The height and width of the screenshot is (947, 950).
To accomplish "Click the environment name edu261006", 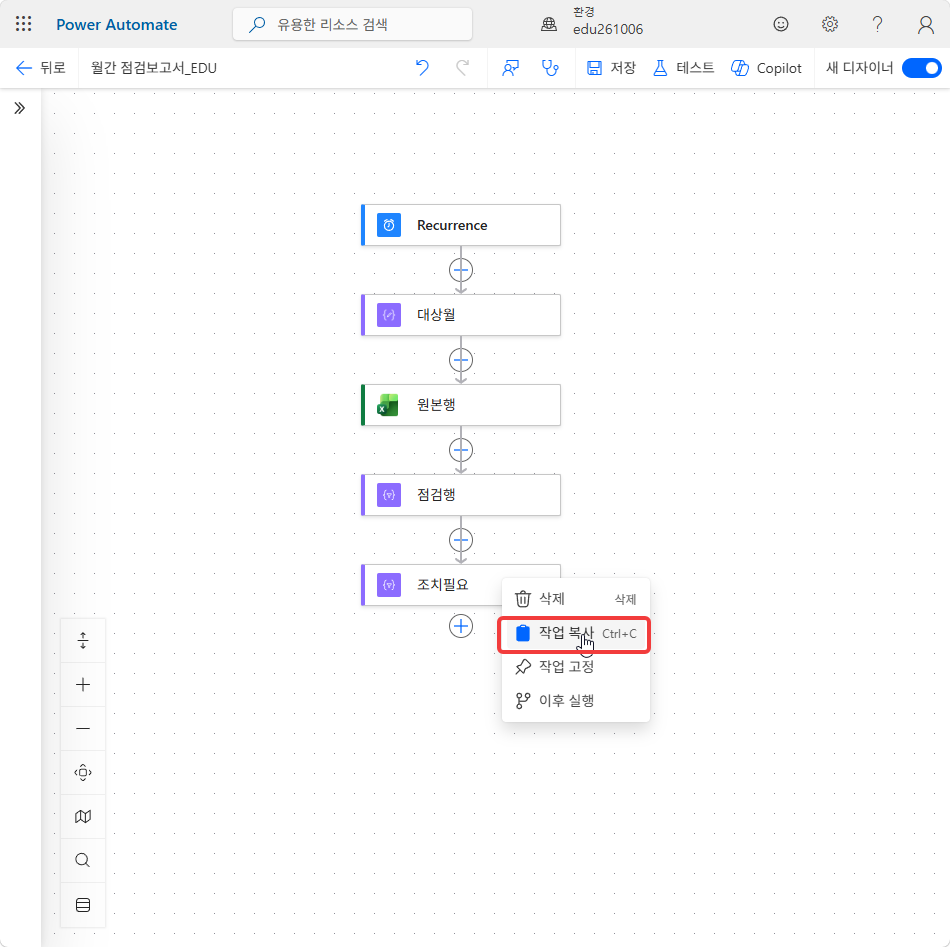I will (x=608, y=30).
